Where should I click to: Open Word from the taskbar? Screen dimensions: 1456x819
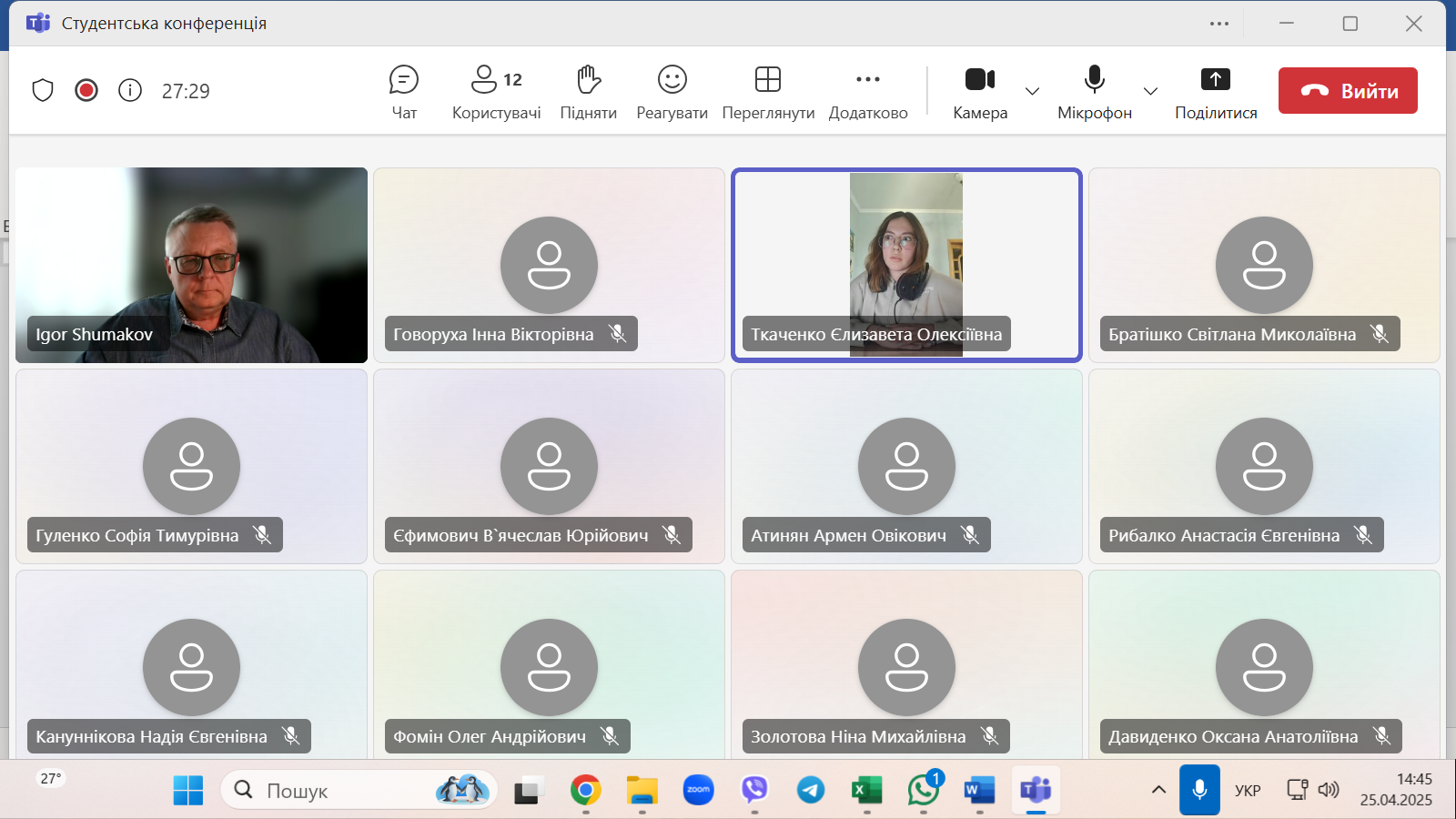(x=979, y=790)
